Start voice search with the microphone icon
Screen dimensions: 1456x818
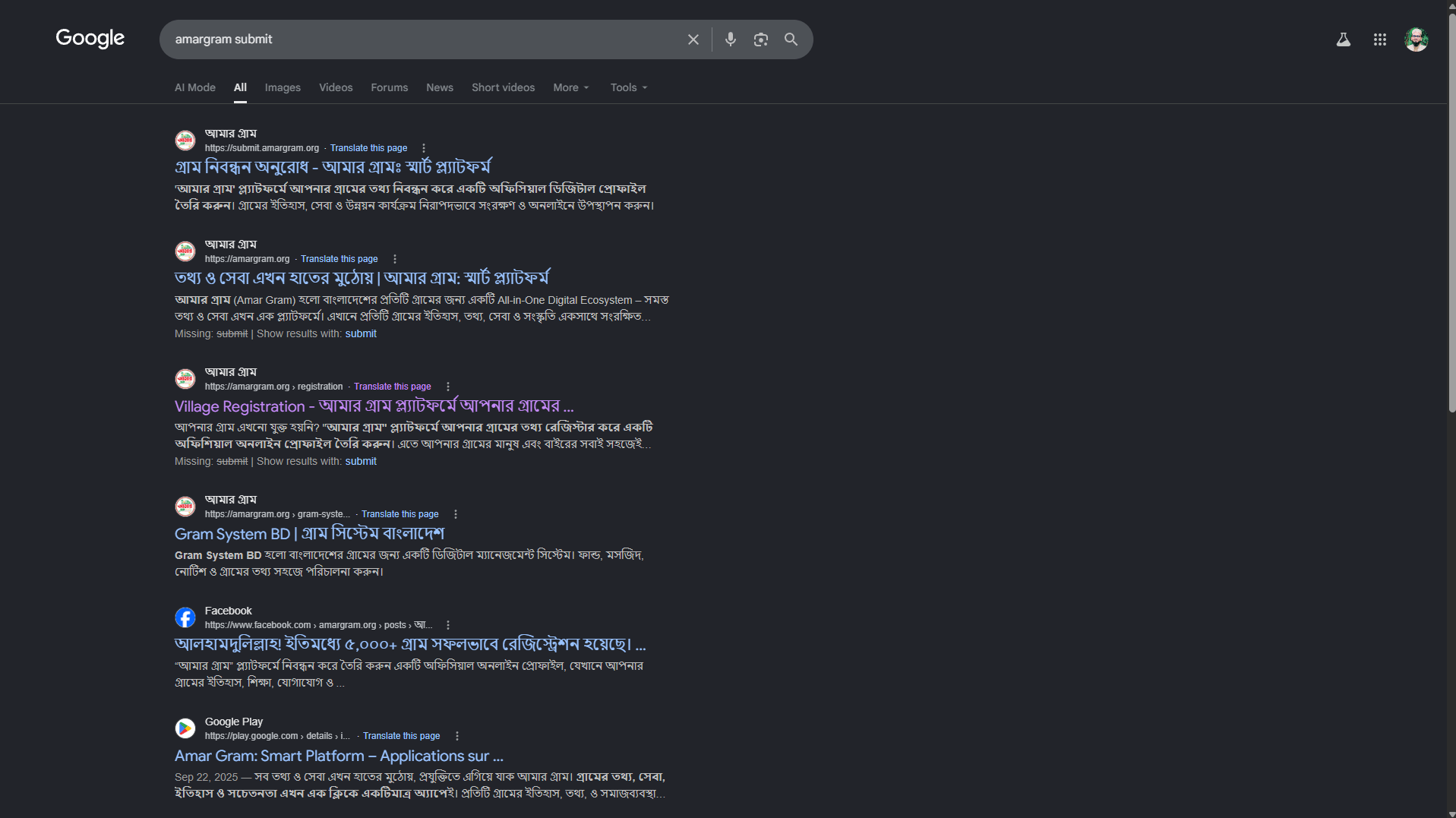pyautogui.click(x=730, y=39)
